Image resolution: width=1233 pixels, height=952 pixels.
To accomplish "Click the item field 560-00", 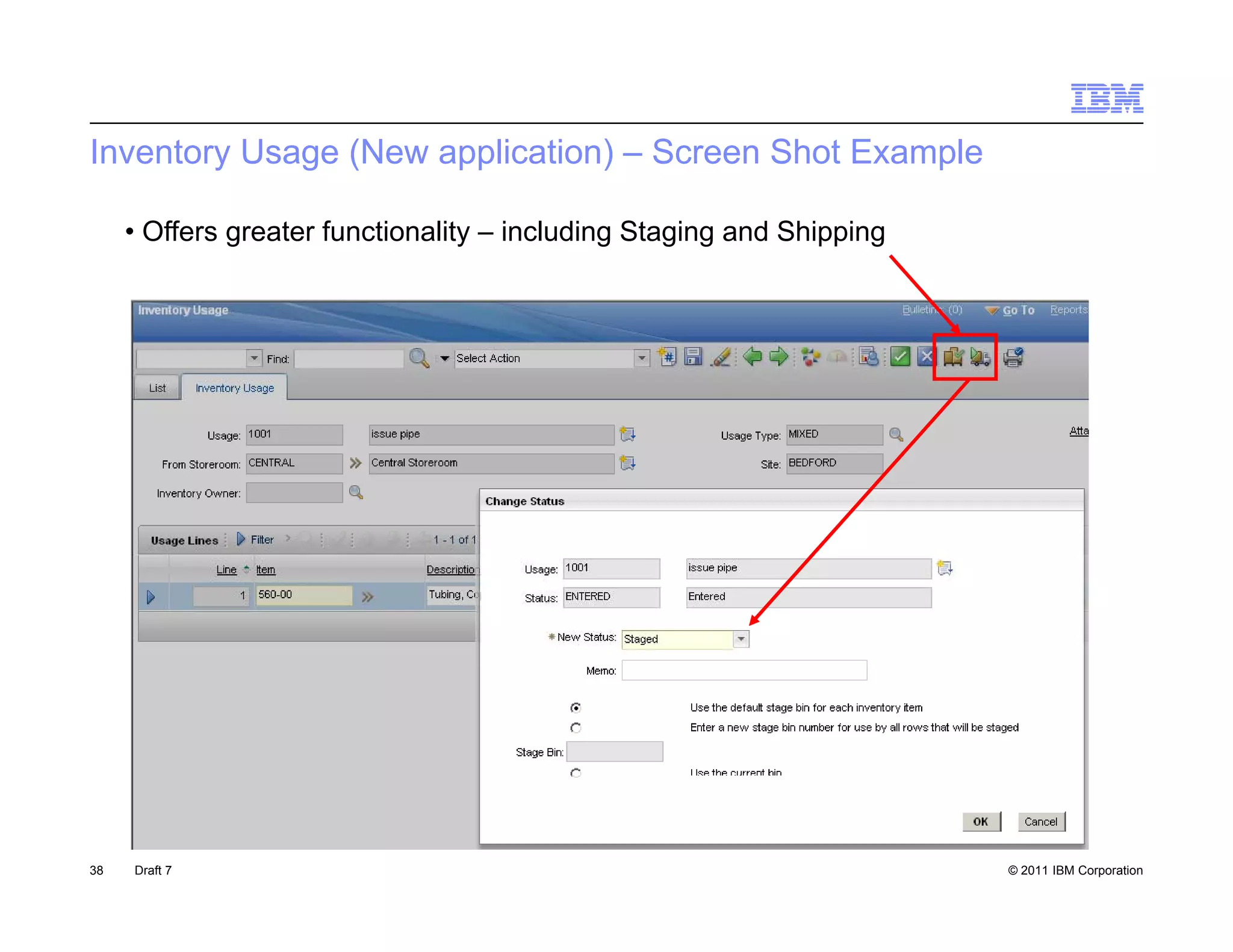I will point(304,595).
